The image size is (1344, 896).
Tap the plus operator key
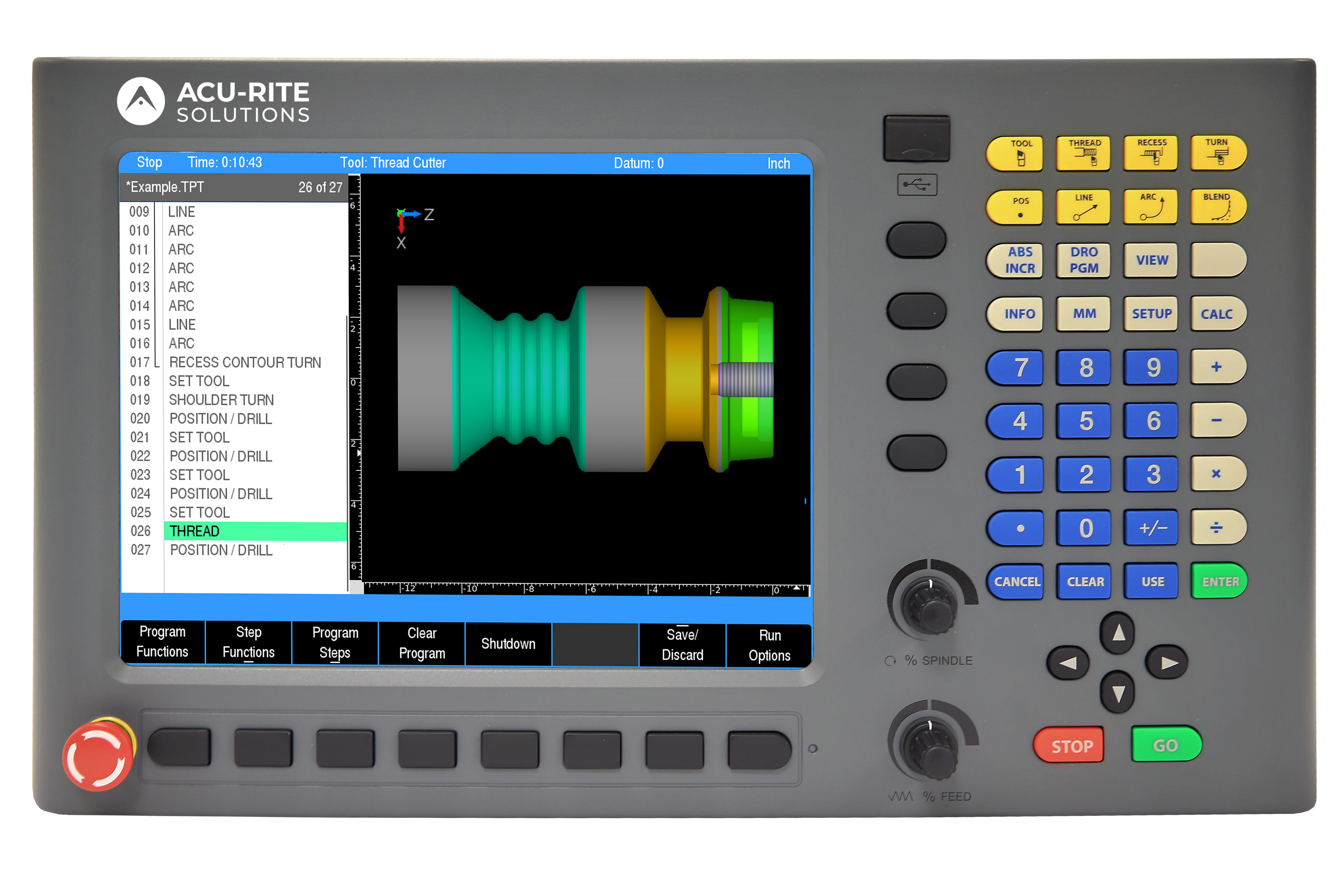[x=1218, y=367]
